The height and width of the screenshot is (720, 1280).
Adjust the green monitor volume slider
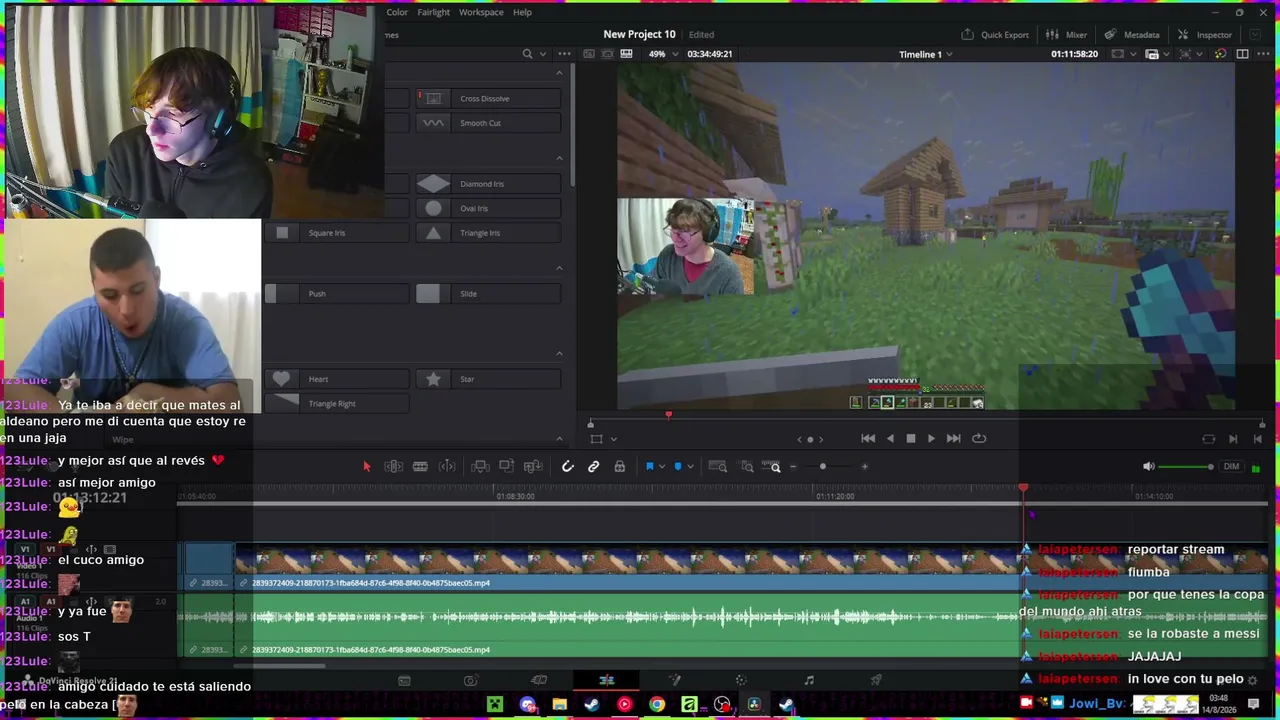(1185, 467)
